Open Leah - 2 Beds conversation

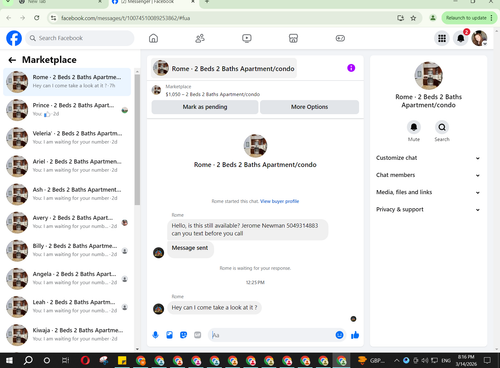[67, 307]
